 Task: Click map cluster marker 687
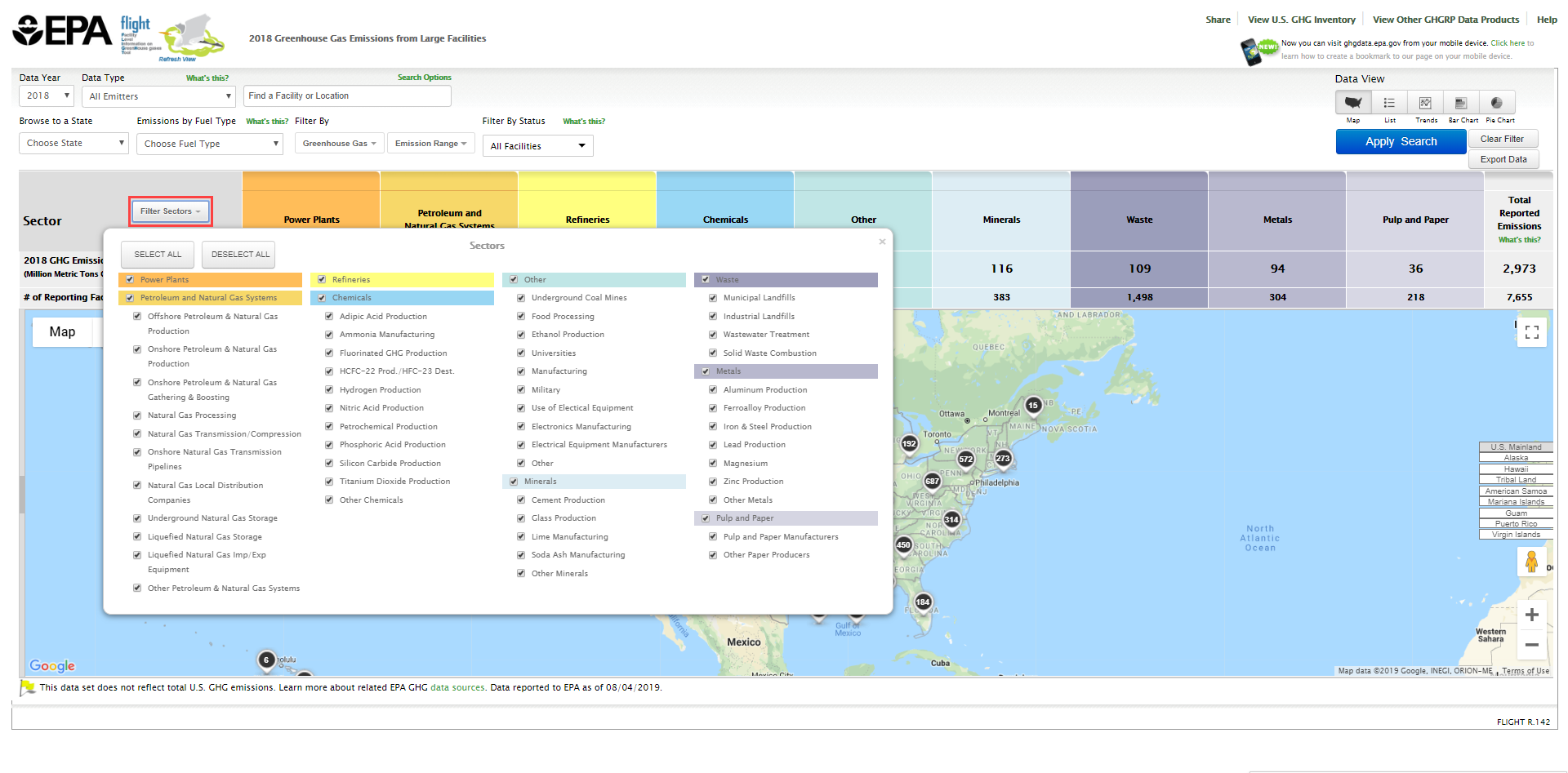932,482
